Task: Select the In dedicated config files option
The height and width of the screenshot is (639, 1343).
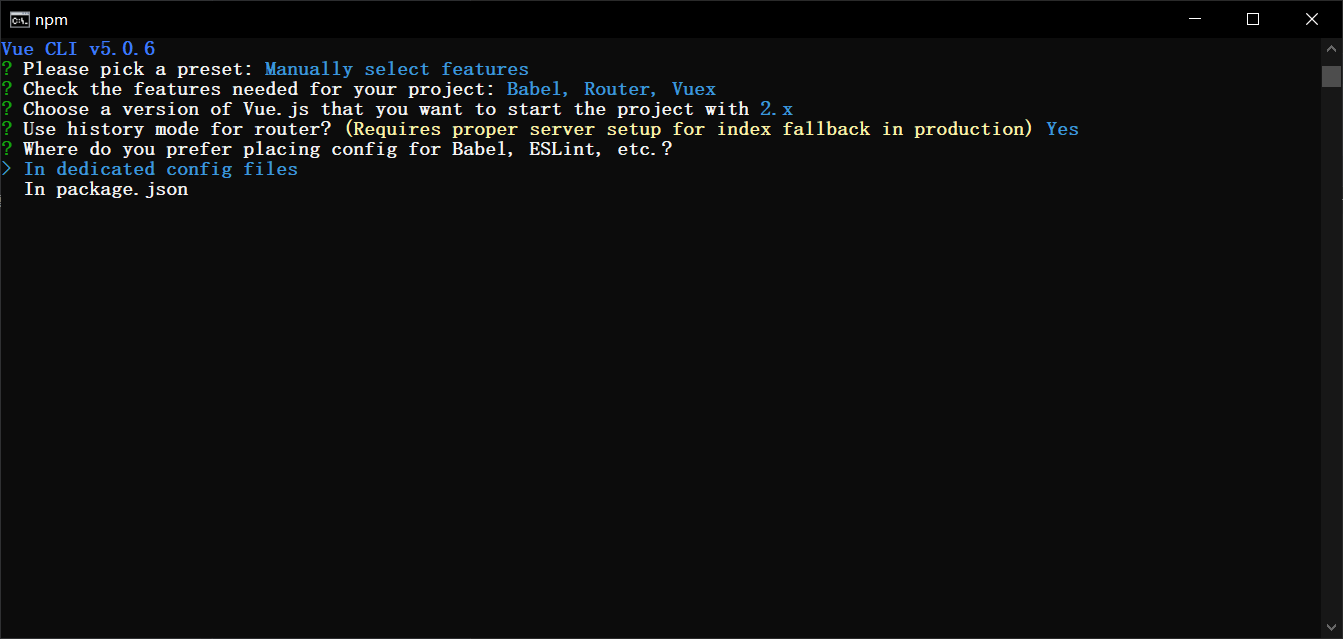Action: pos(160,168)
